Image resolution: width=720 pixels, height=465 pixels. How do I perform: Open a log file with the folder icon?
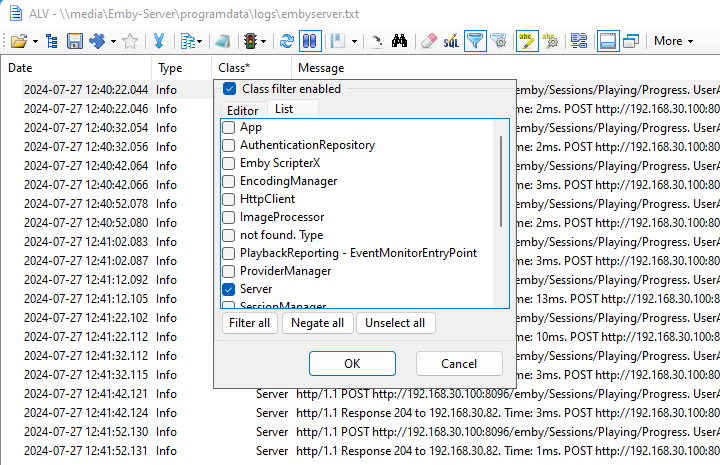click(x=19, y=41)
